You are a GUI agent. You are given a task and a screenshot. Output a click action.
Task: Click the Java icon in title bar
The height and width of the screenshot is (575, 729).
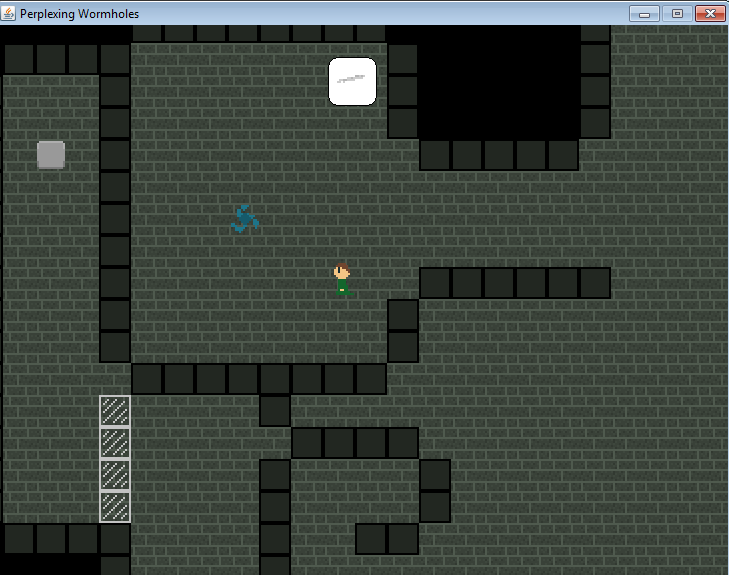point(8,13)
